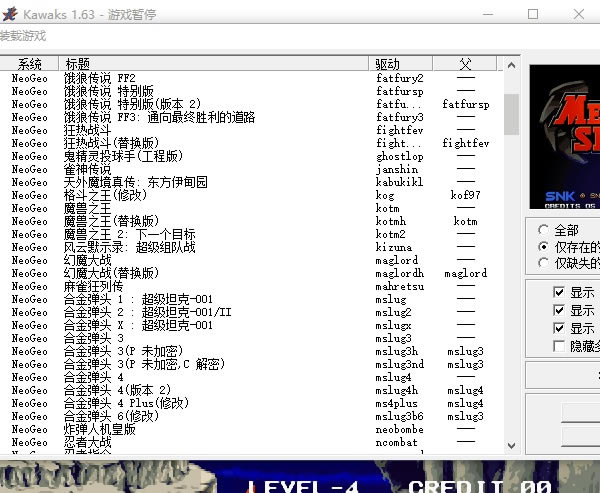This screenshot has height=493, width=600.
Task: Select 忍者大战 ncombat row
Action: coord(251,442)
